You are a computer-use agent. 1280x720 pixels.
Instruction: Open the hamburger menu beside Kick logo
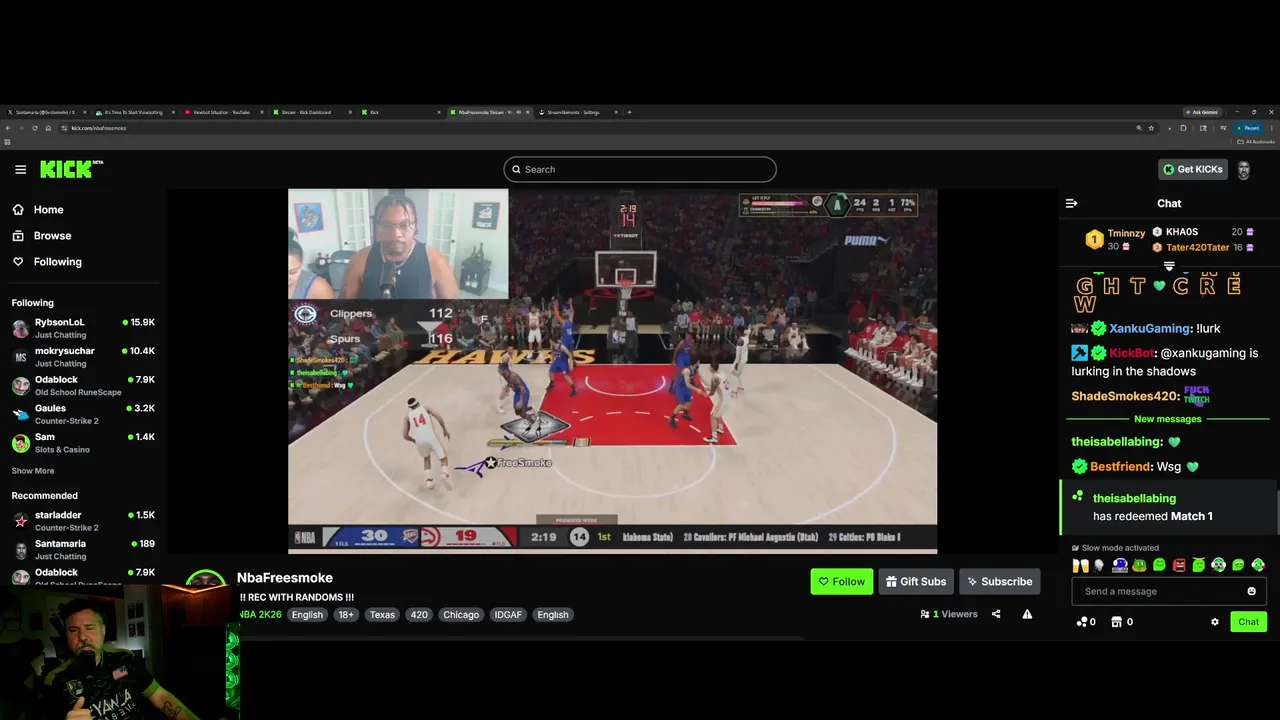click(20, 169)
